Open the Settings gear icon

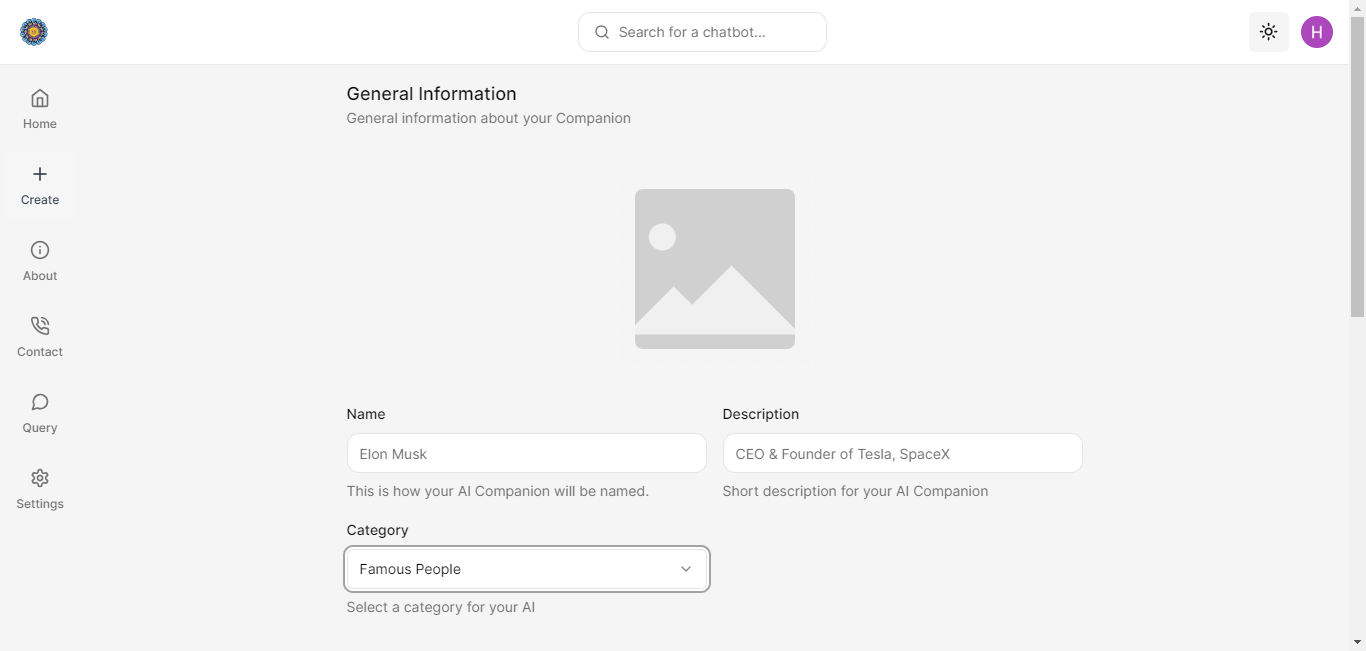pos(40,478)
